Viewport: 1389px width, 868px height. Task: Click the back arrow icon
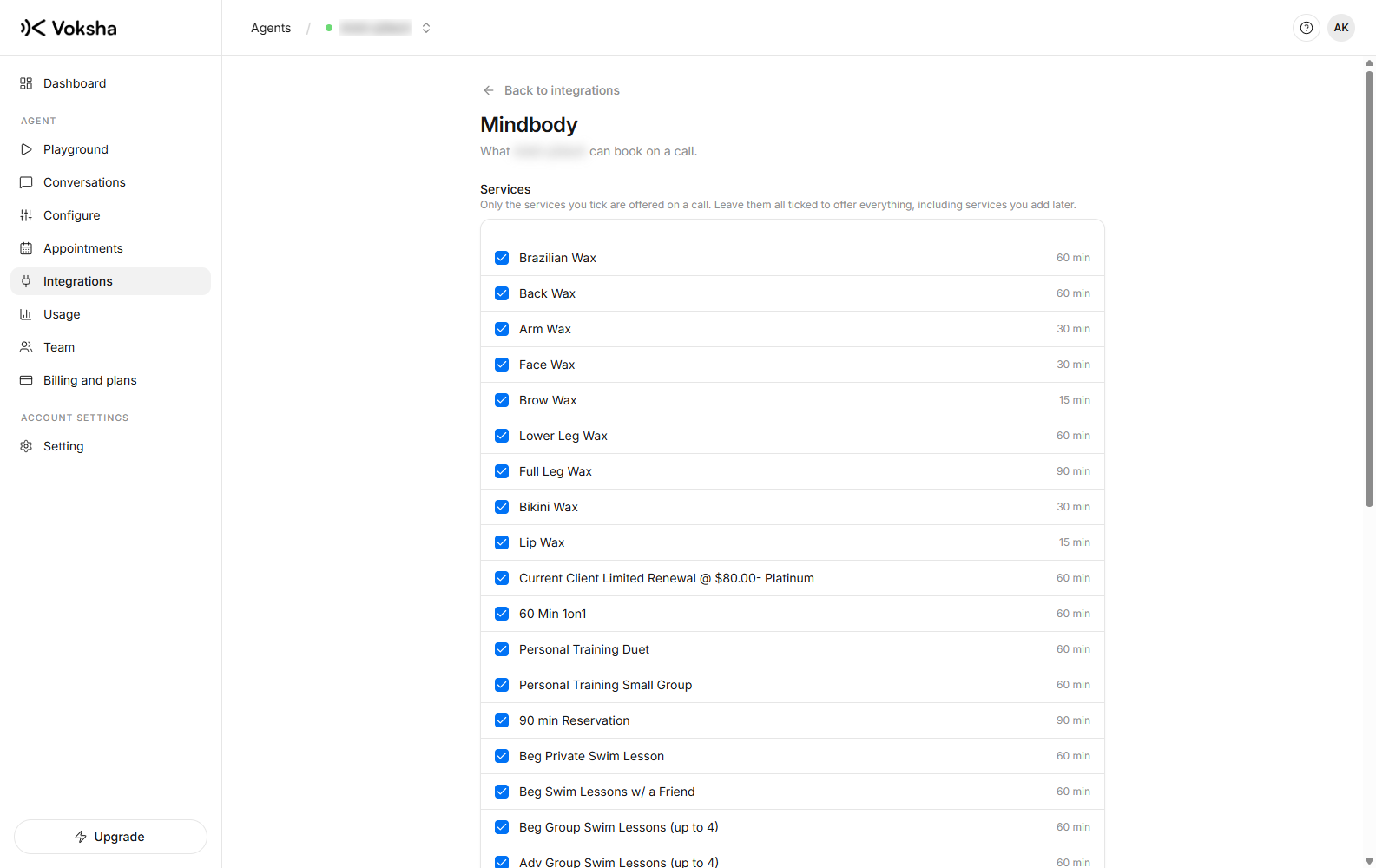[489, 90]
